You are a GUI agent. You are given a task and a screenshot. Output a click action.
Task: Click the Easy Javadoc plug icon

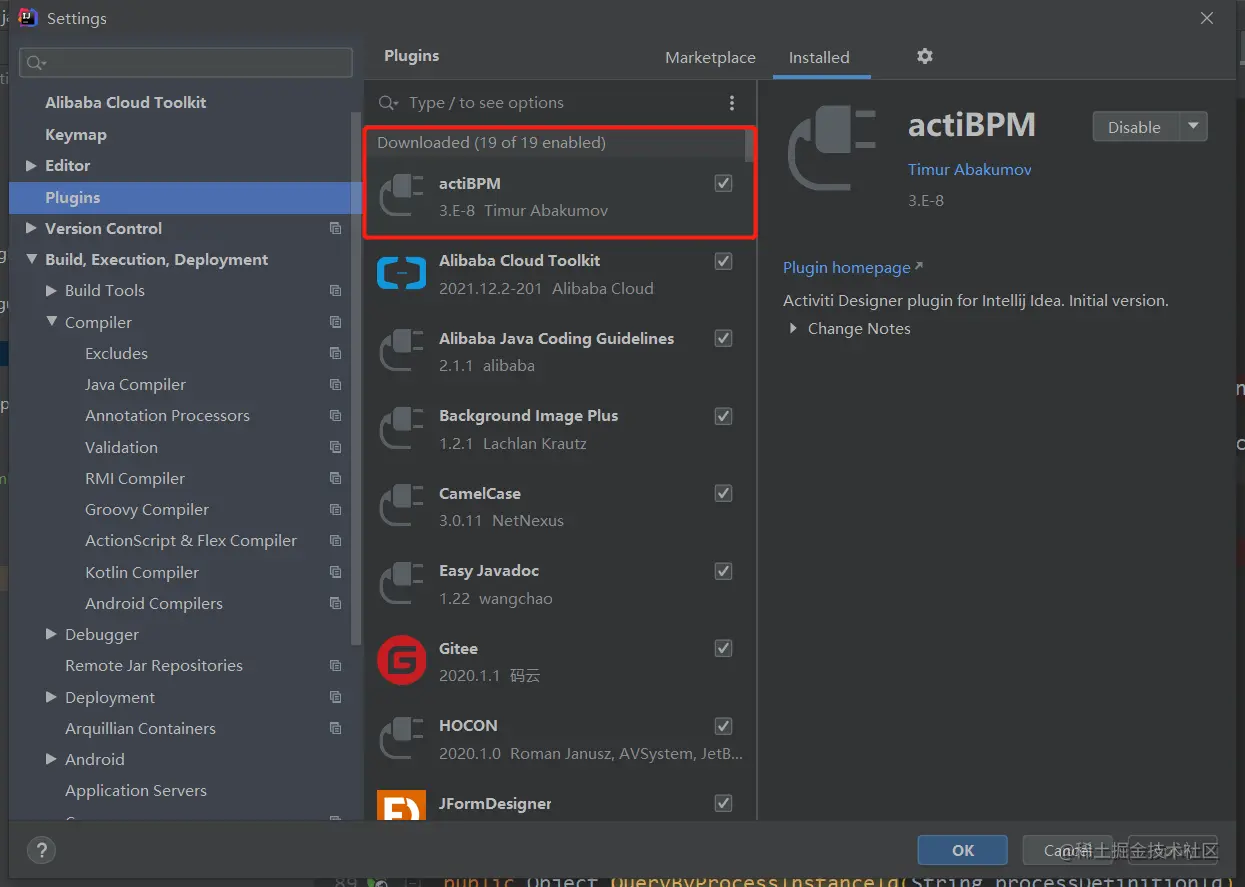[x=402, y=584]
